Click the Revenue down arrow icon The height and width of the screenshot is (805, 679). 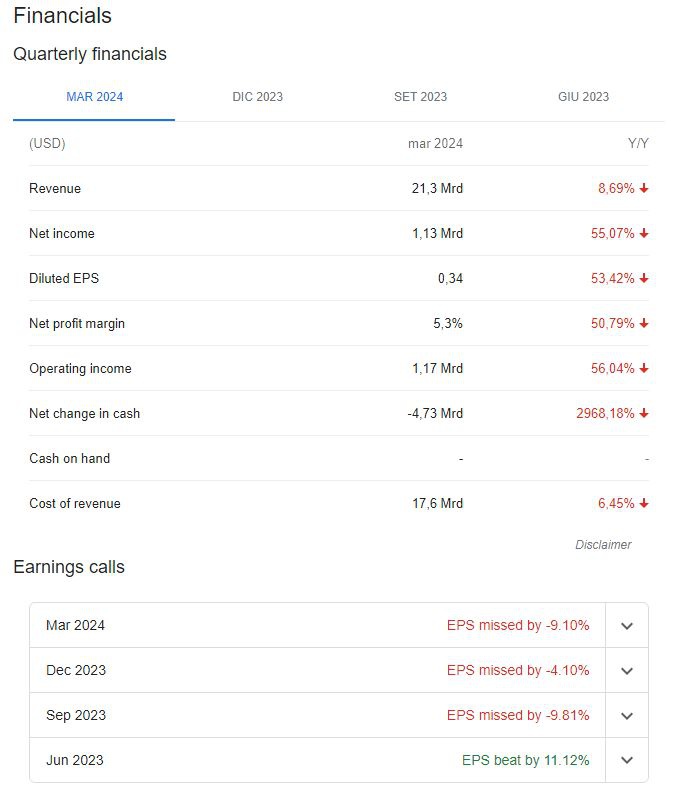[644, 188]
